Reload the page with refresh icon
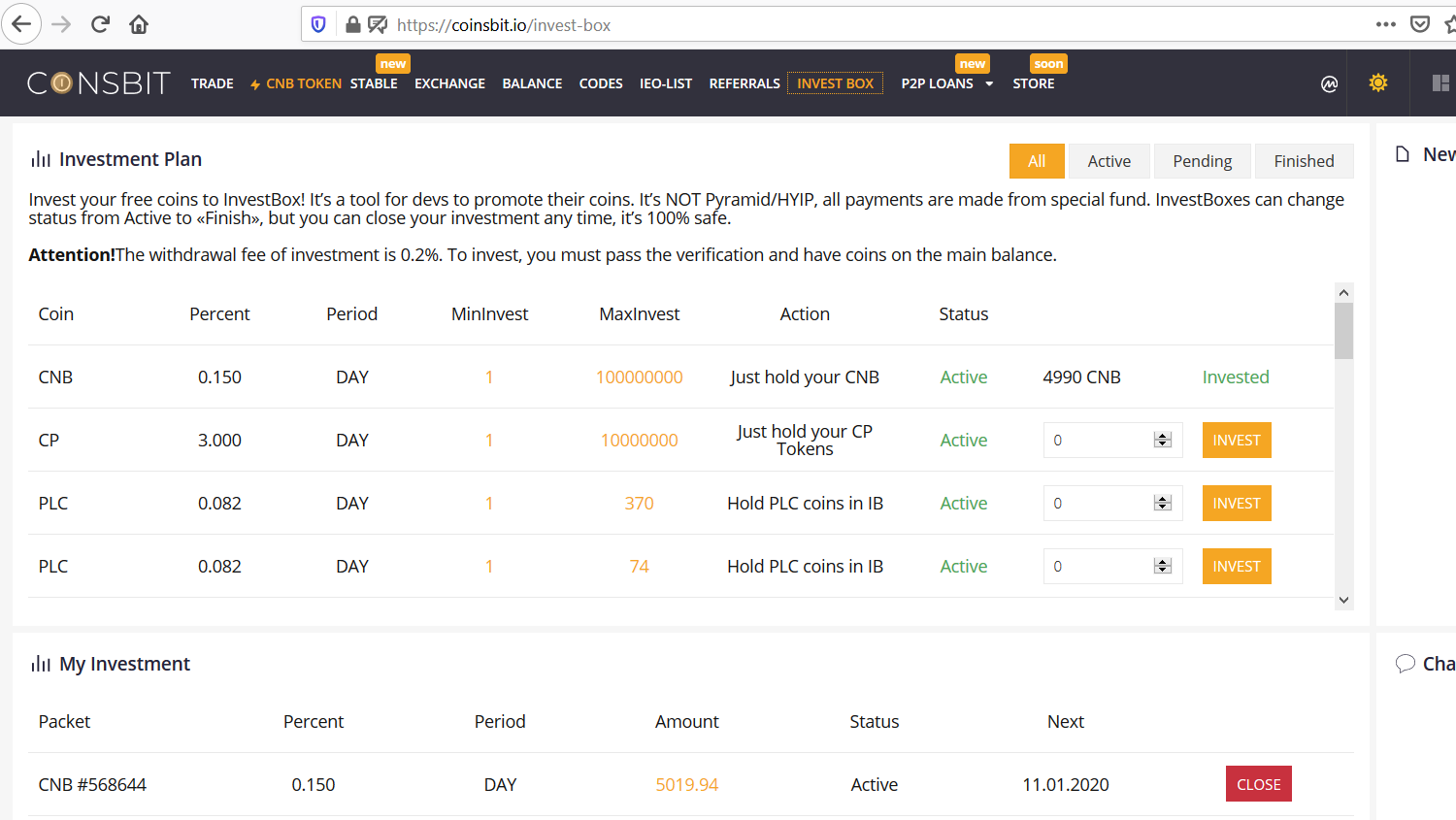The width and height of the screenshot is (1456, 820). tap(100, 24)
